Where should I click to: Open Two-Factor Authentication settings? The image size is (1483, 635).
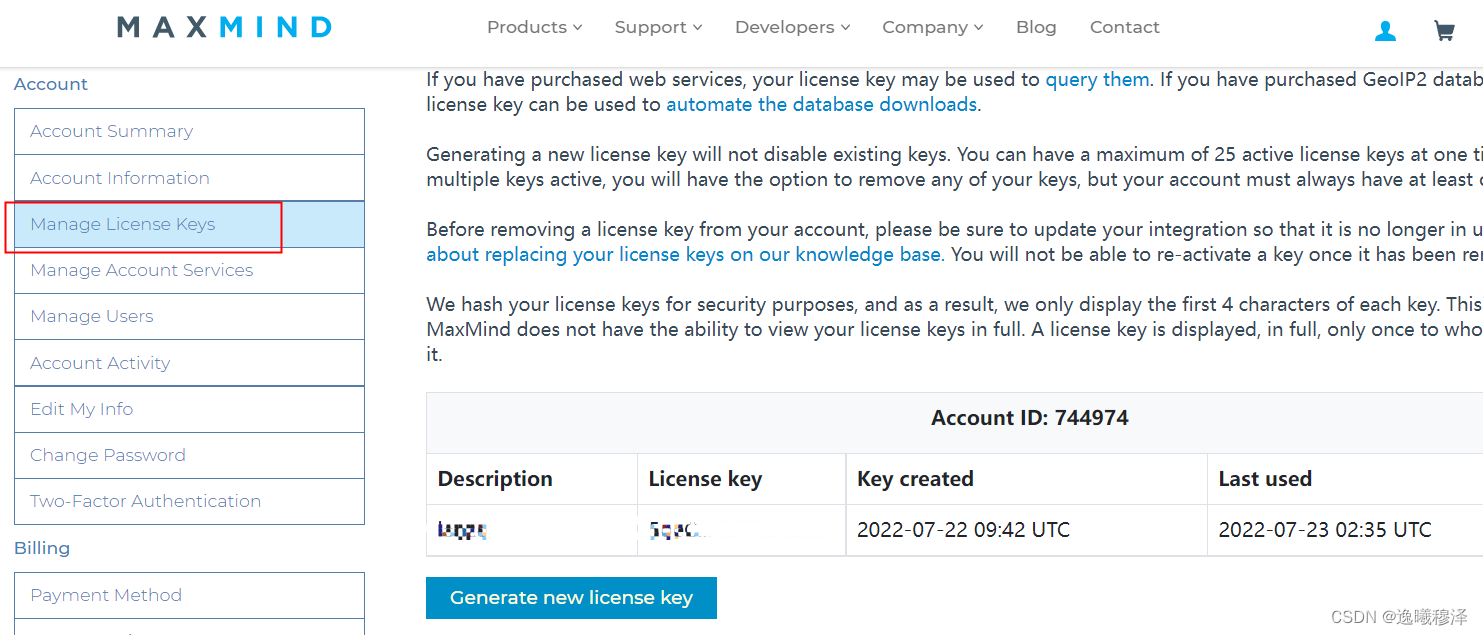tap(146, 501)
